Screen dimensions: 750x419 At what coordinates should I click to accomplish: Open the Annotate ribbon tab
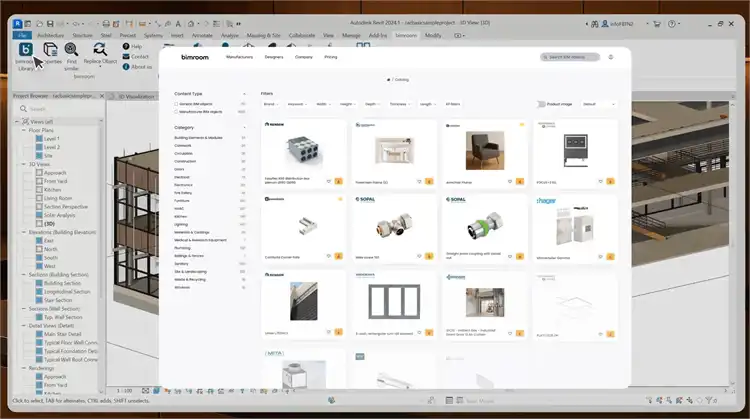coord(202,35)
